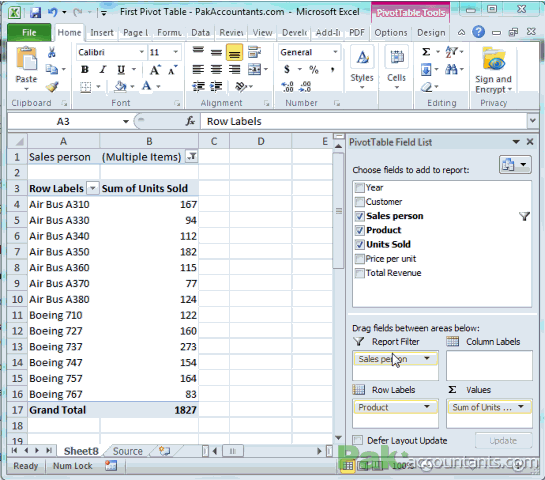Open Sum of Units field dropdown
545x480 pixels.
[x=521, y=407]
